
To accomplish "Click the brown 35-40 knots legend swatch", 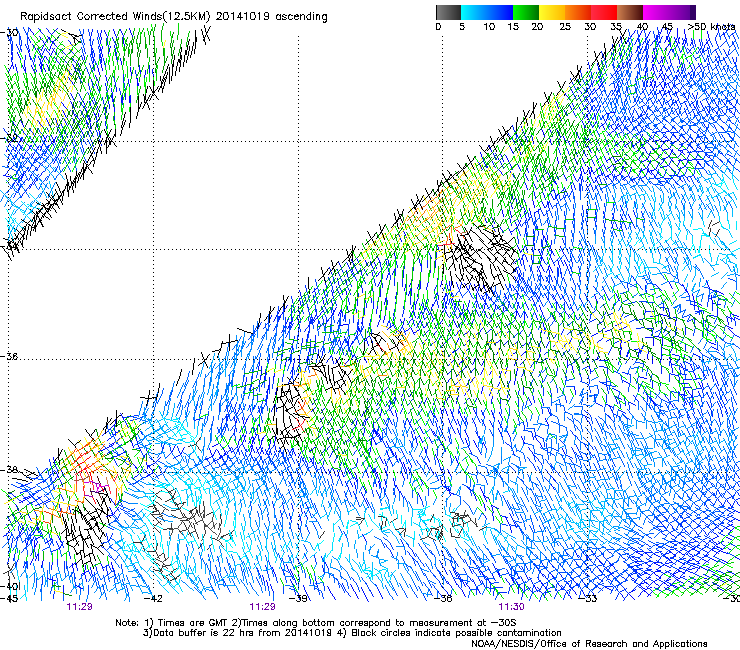I will coord(630,12).
